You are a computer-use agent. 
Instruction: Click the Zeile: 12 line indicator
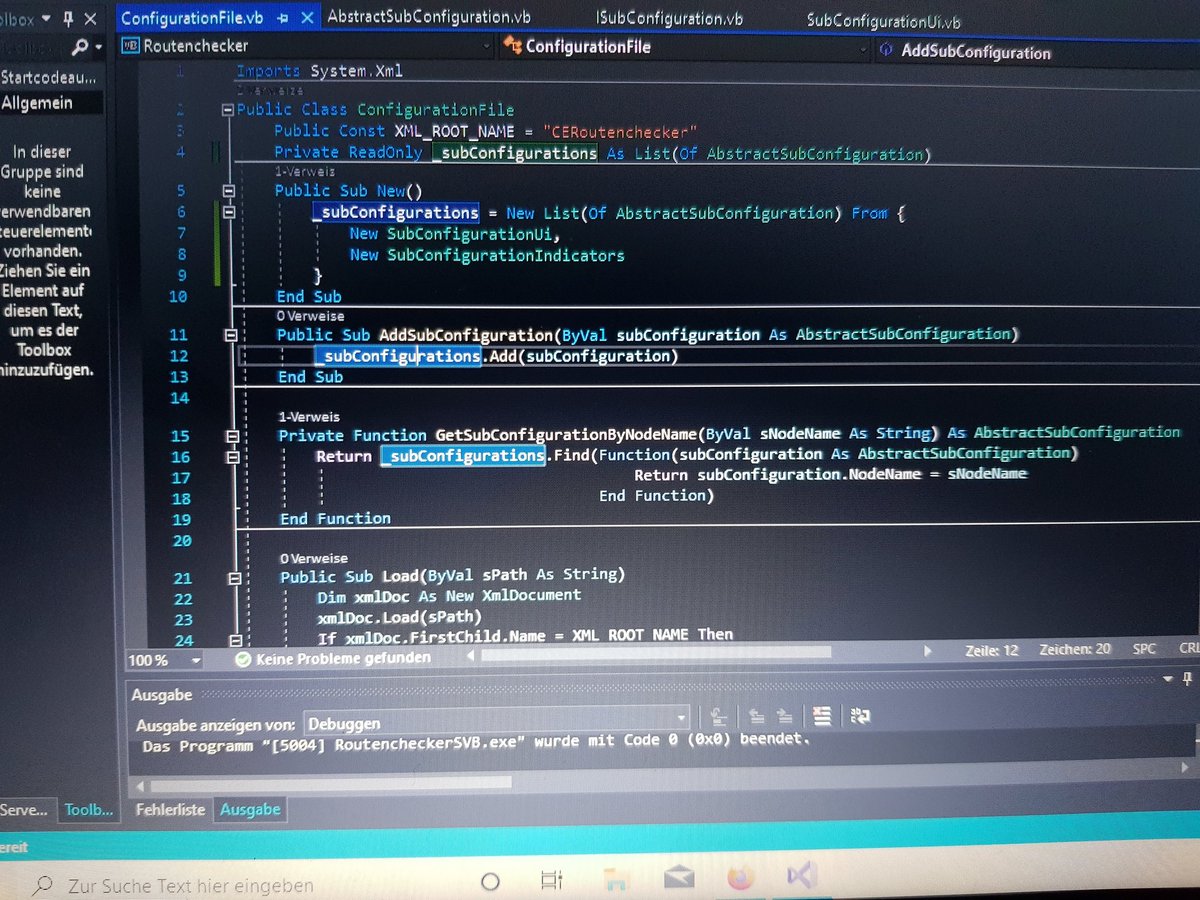(x=992, y=650)
